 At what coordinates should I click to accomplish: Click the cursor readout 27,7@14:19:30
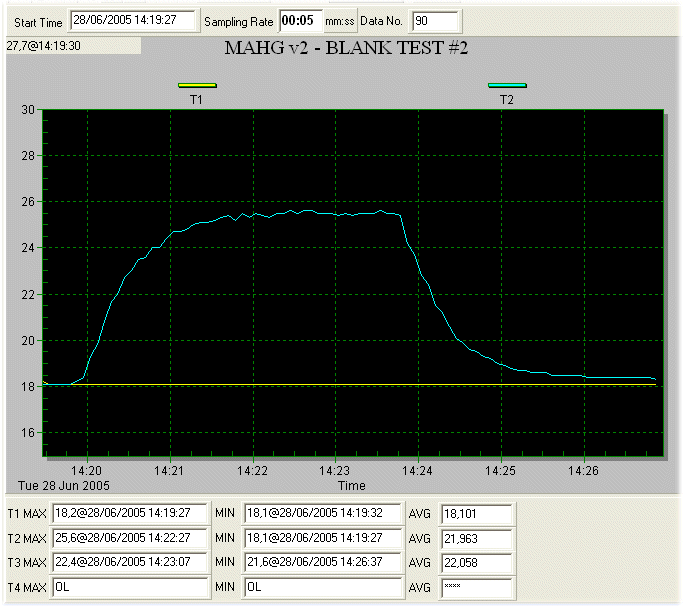tap(44, 46)
